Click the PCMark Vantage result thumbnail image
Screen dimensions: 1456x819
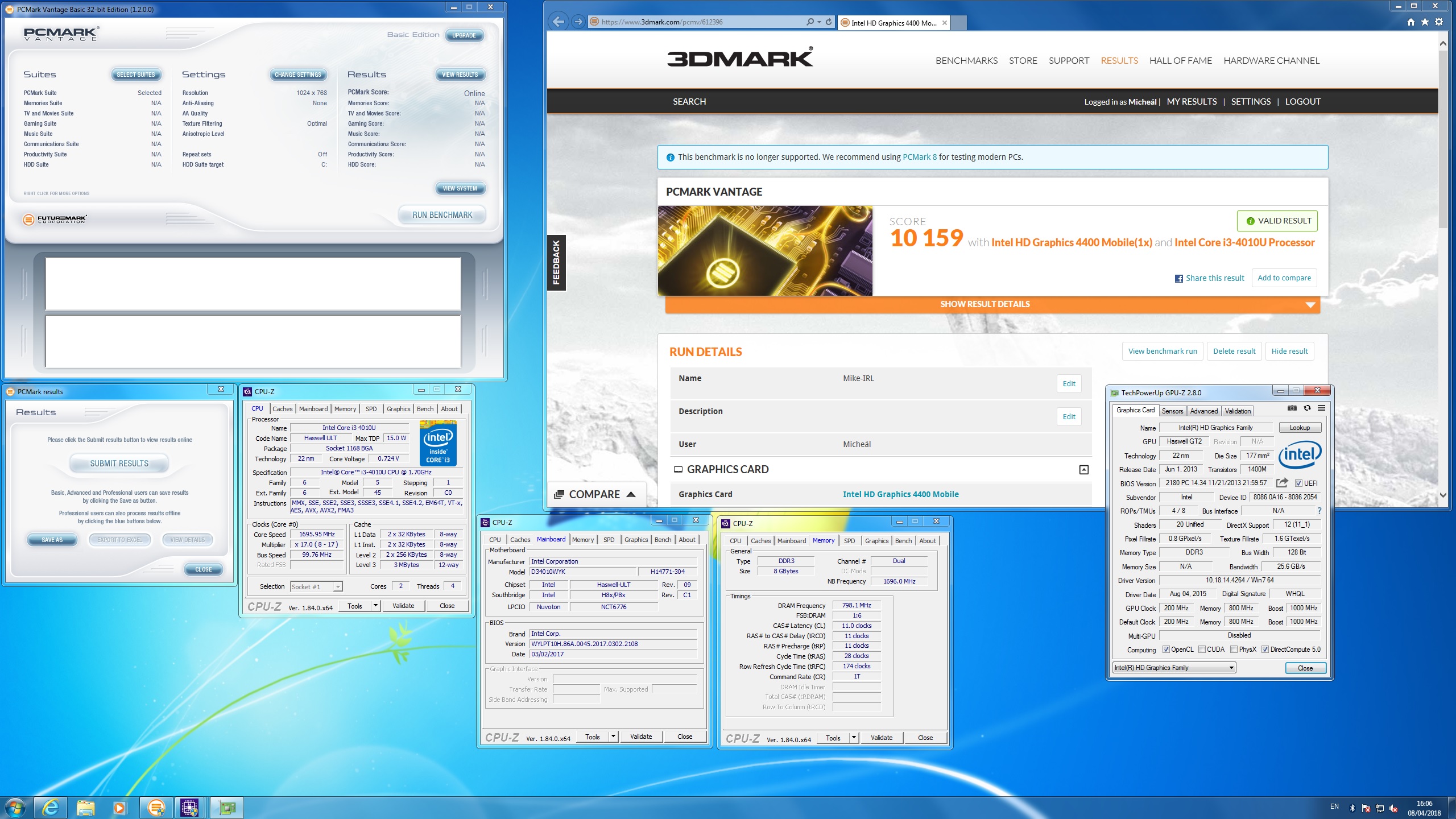point(765,251)
